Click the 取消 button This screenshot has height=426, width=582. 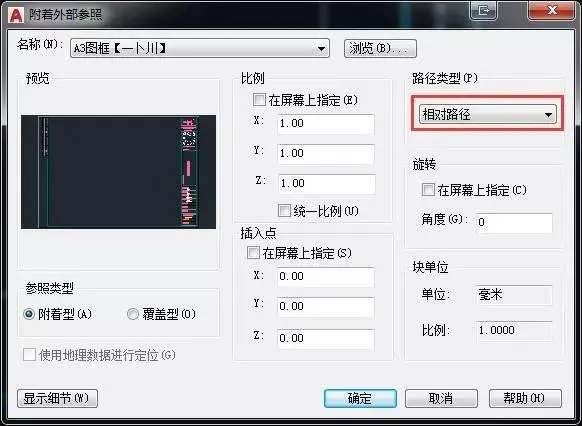point(441,399)
